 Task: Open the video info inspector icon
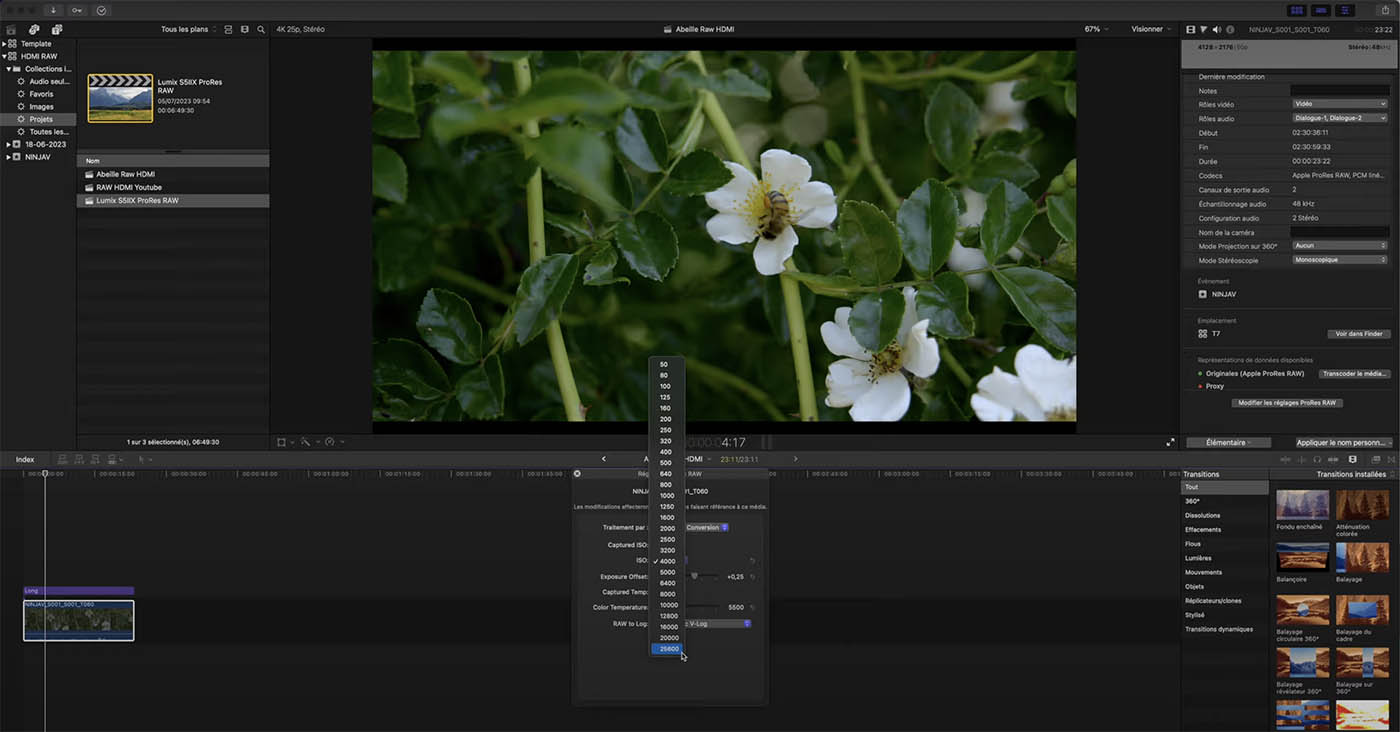1190,29
